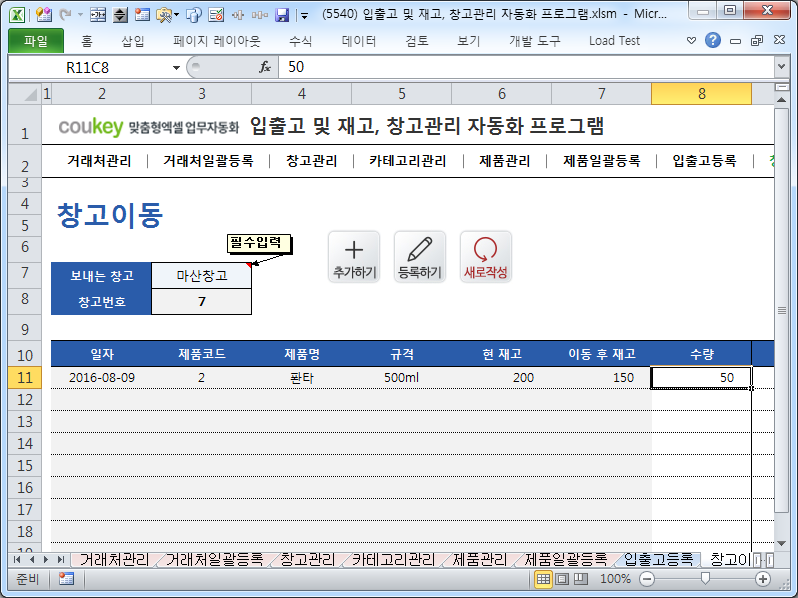Viewport: 798px width, 598px height.
Task: Open the 삽입 ribbon tab
Action: [x=132, y=41]
